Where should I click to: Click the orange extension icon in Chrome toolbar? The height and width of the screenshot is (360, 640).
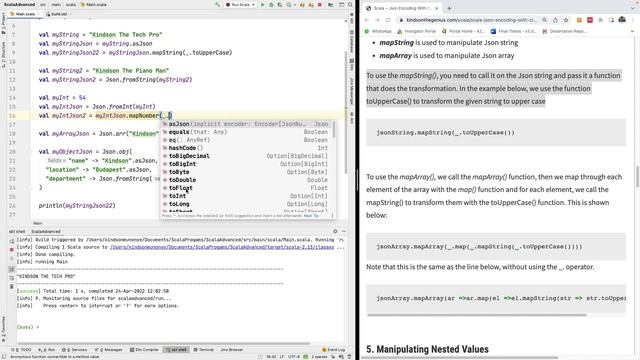point(579,20)
